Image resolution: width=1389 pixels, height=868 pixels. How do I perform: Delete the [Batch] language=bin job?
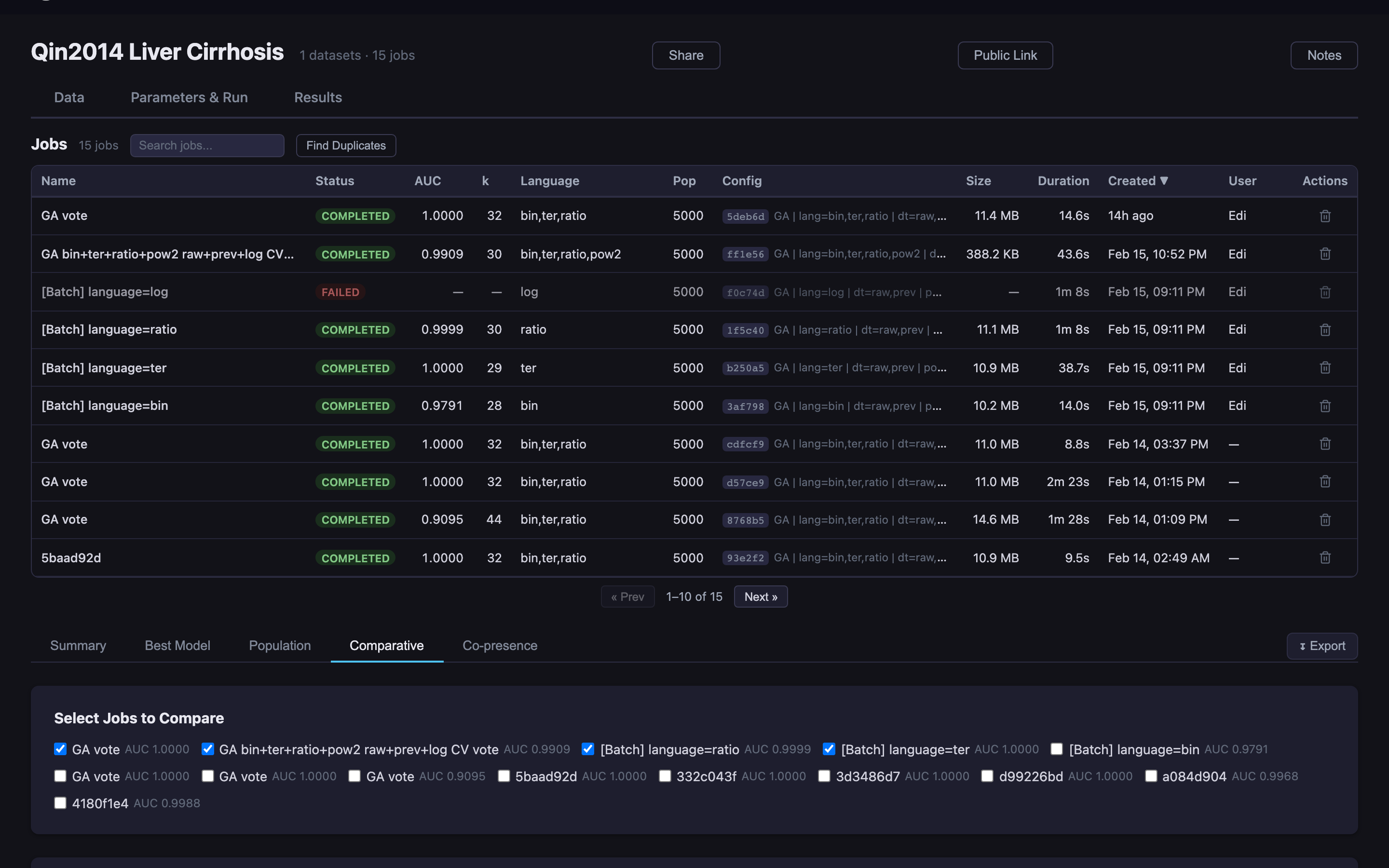[x=1325, y=406]
